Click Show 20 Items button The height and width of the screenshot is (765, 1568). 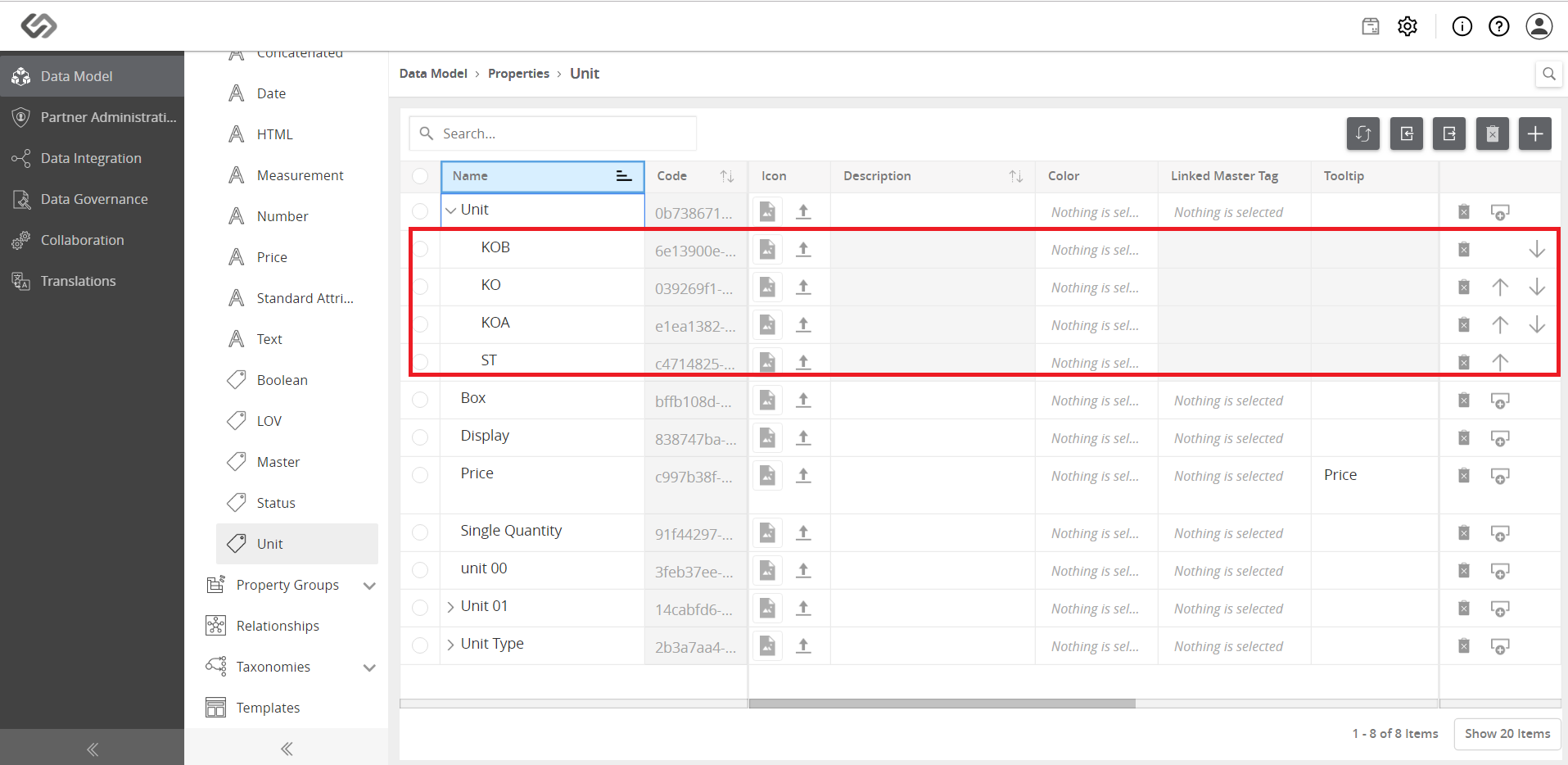pyautogui.click(x=1507, y=734)
